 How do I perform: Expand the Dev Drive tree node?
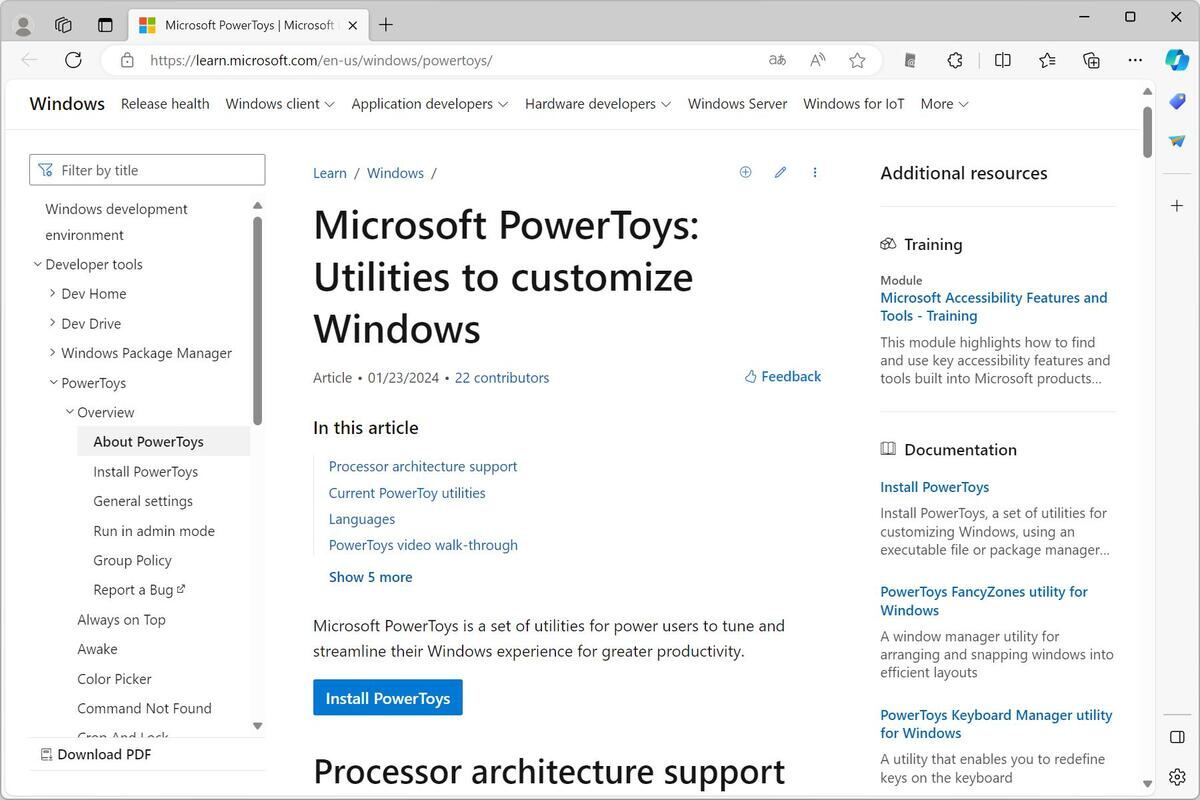pyautogui.click(x=53, y=324)
